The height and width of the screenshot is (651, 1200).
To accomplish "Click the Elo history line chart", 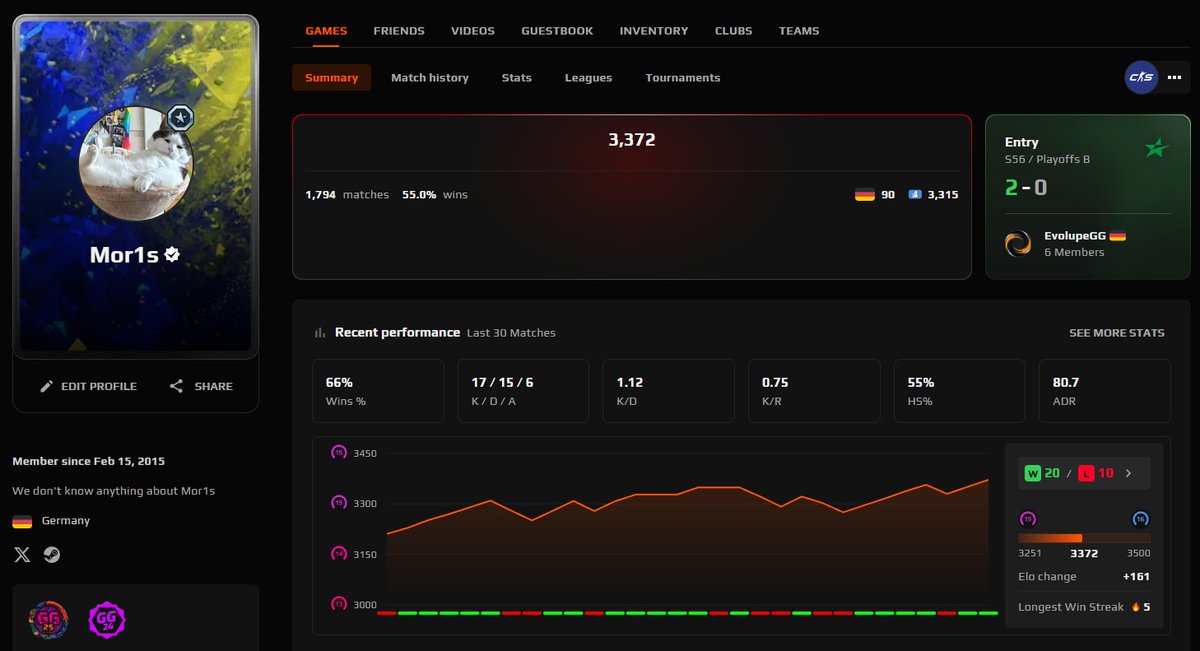I will [x=688, y=528].
